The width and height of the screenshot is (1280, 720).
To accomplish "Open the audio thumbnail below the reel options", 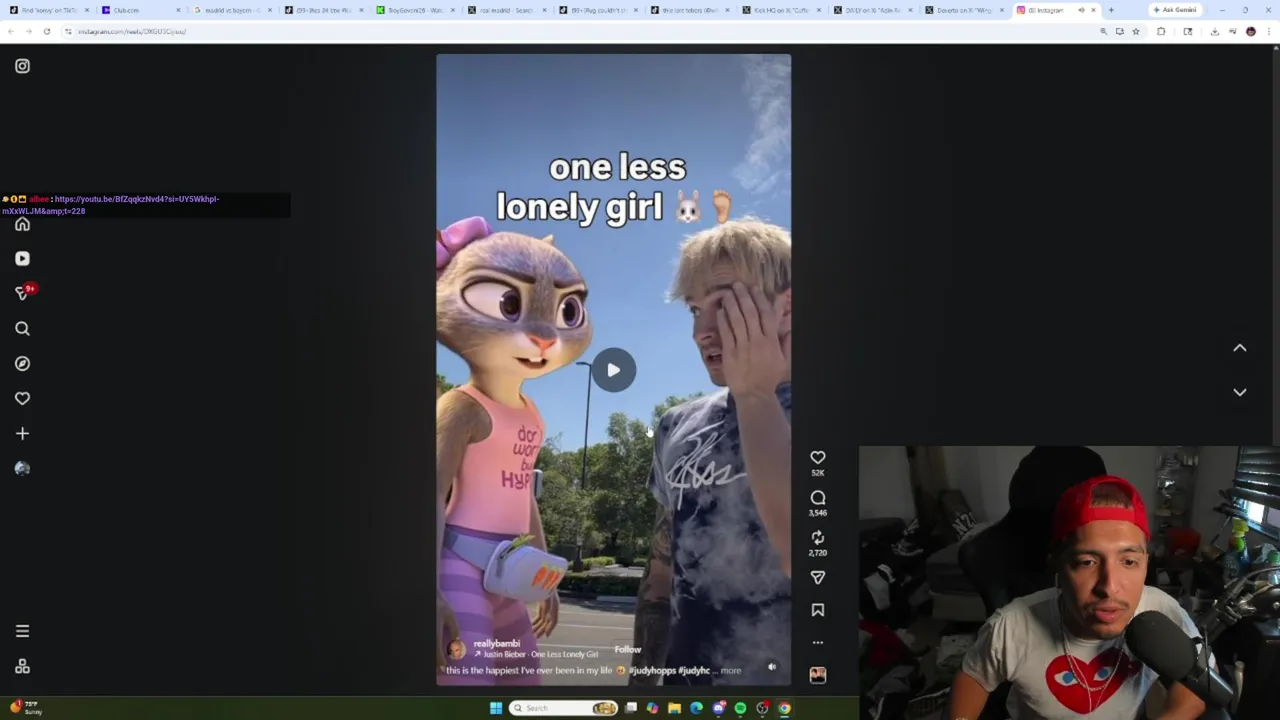I will [x=817, y=675].
